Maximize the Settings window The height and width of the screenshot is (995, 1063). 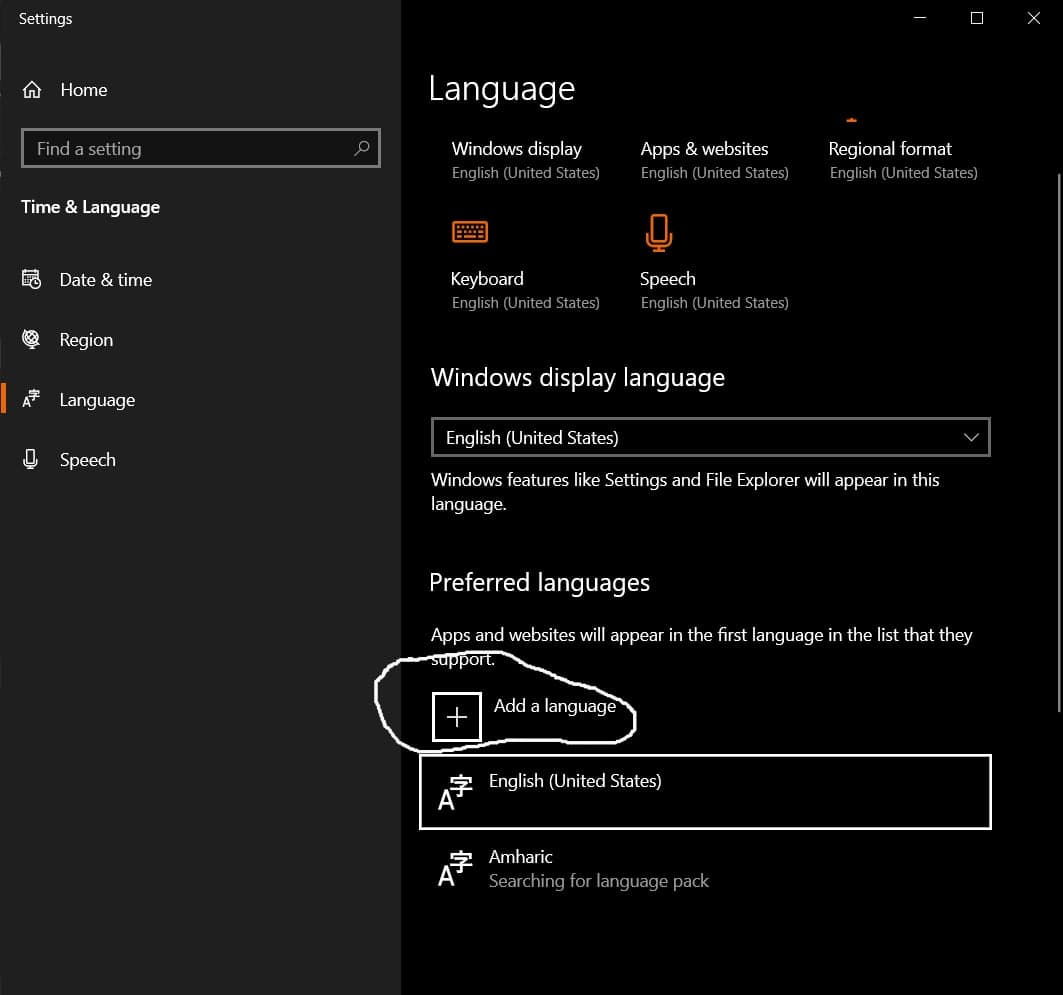pos(977,18)
